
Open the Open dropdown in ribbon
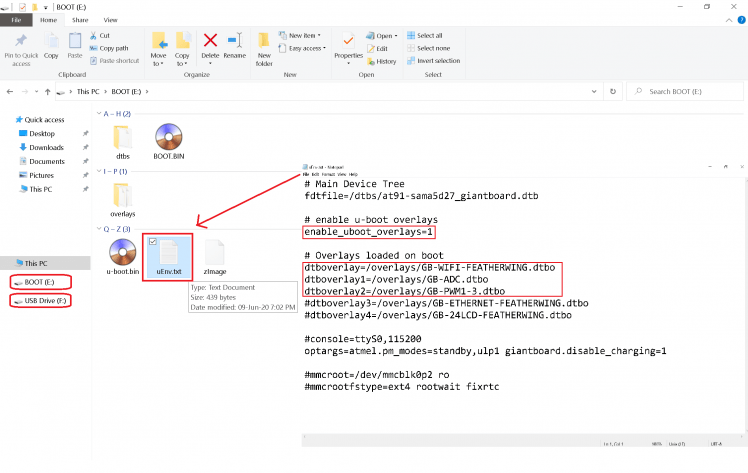pos(382,36)
